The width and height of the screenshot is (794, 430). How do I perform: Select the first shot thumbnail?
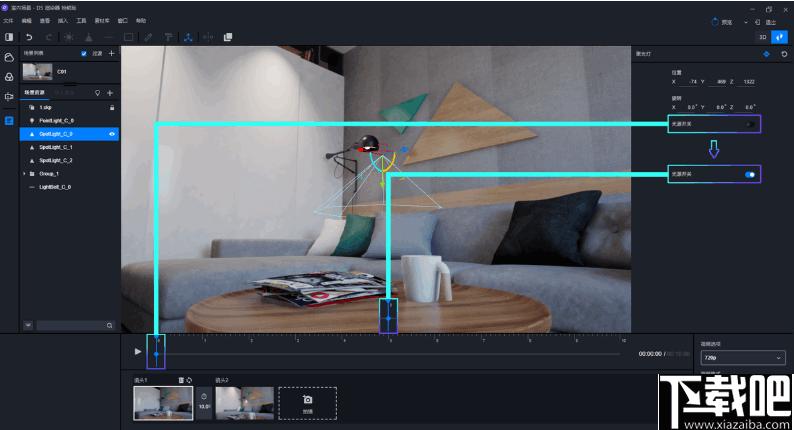click(163, 403)
